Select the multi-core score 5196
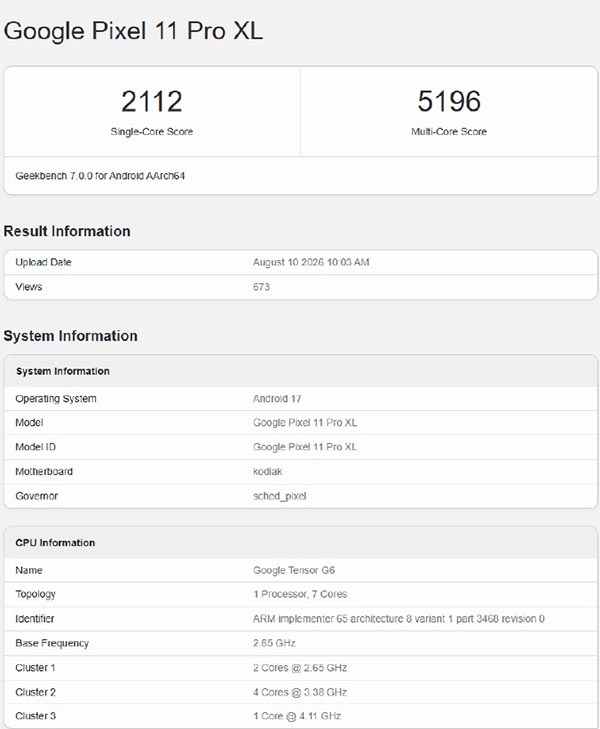This screenshot has height=729, width=600. [449, 101]
